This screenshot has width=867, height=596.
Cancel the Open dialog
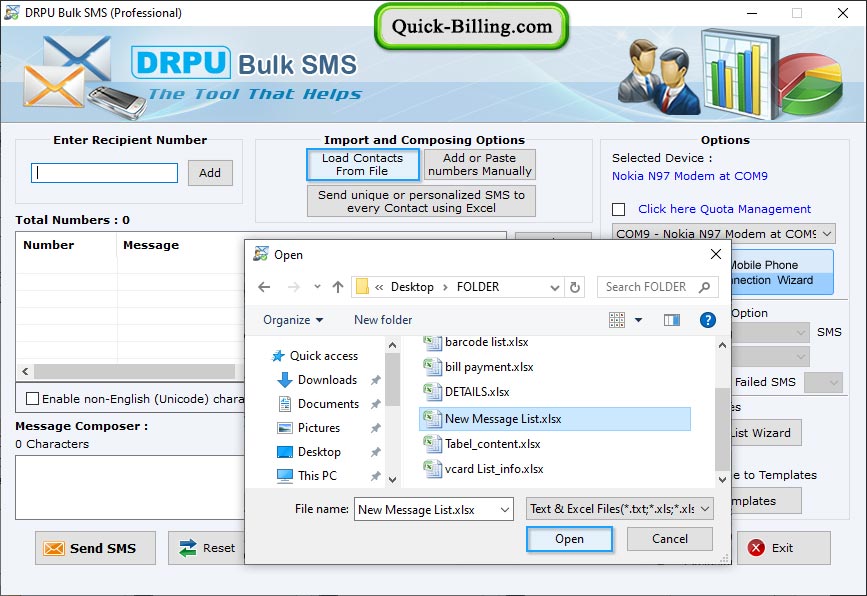[670, 539]
